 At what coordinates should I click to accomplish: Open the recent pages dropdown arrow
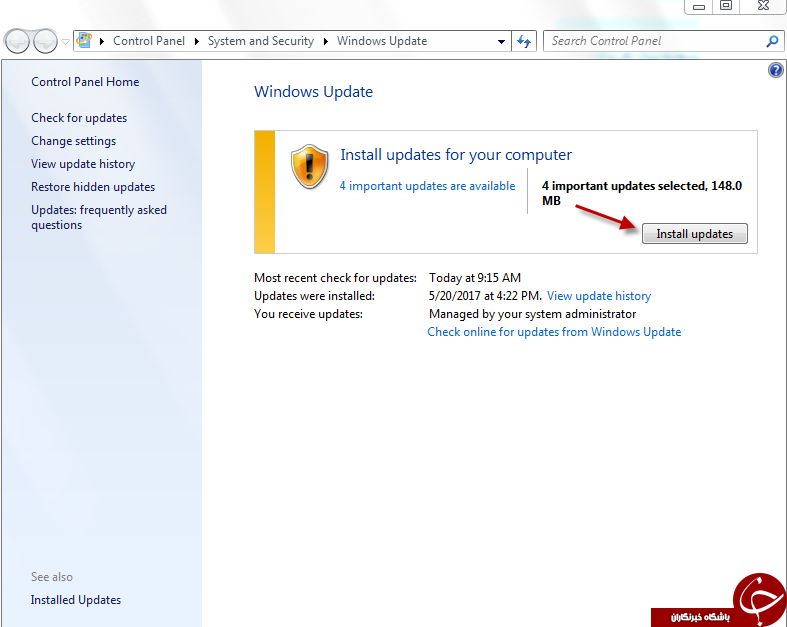click(x=65, y=42)
